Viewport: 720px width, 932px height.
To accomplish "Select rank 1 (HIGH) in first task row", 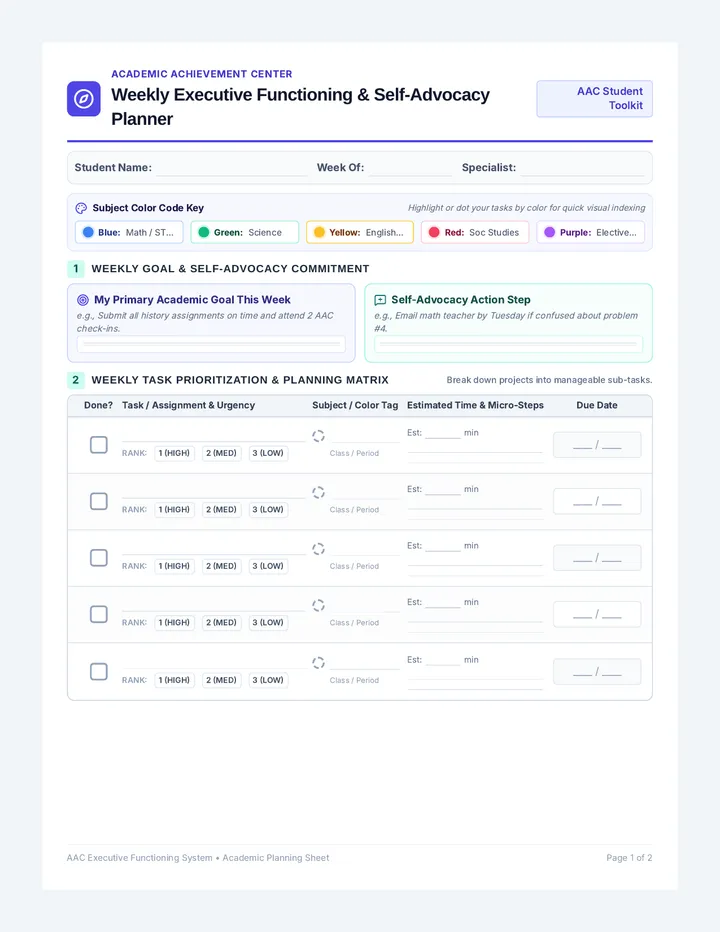I will pos(174,453).
